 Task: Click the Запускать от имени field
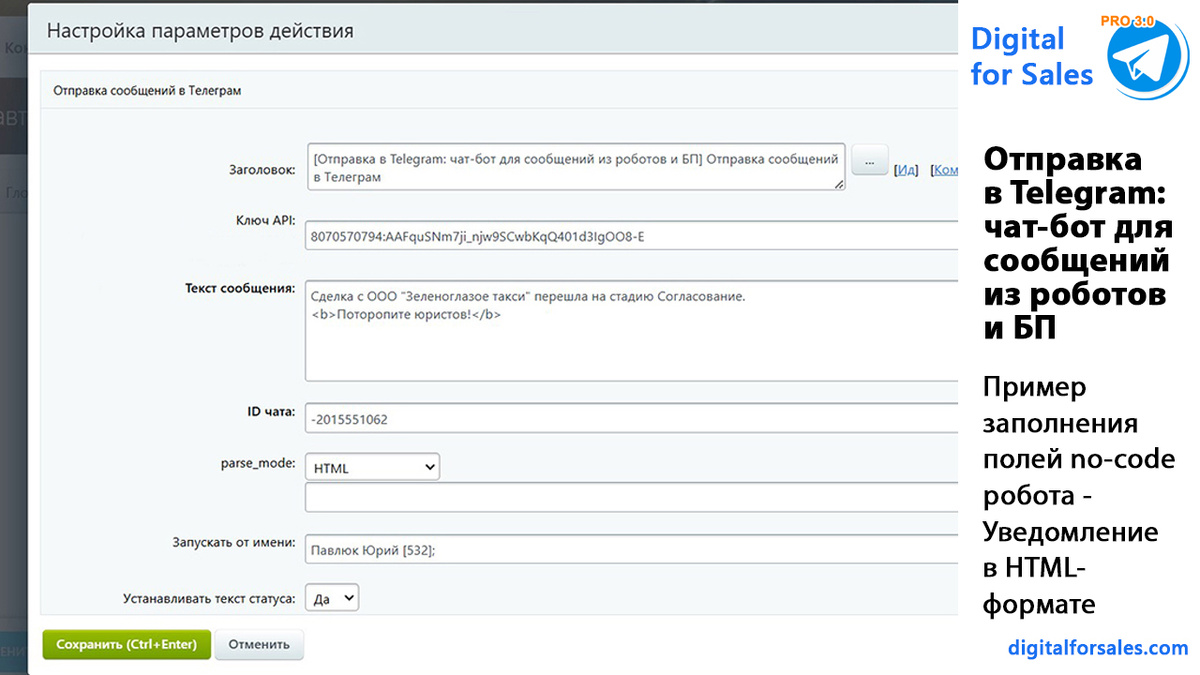pyautogui.click(x=632, y=549)
